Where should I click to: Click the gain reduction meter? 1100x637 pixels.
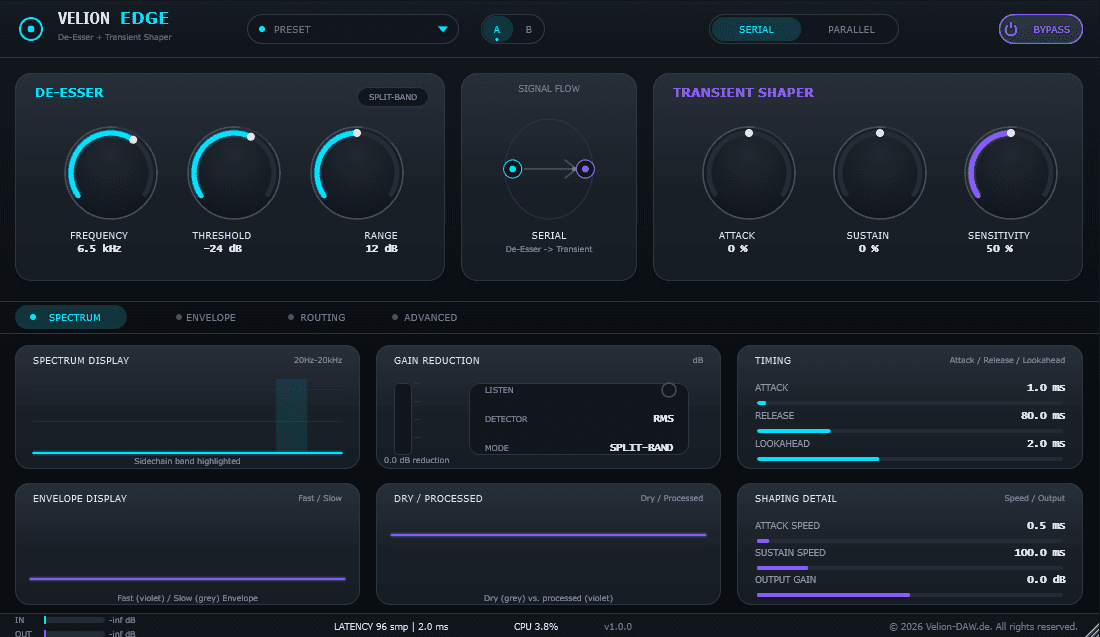coord(403,419)
